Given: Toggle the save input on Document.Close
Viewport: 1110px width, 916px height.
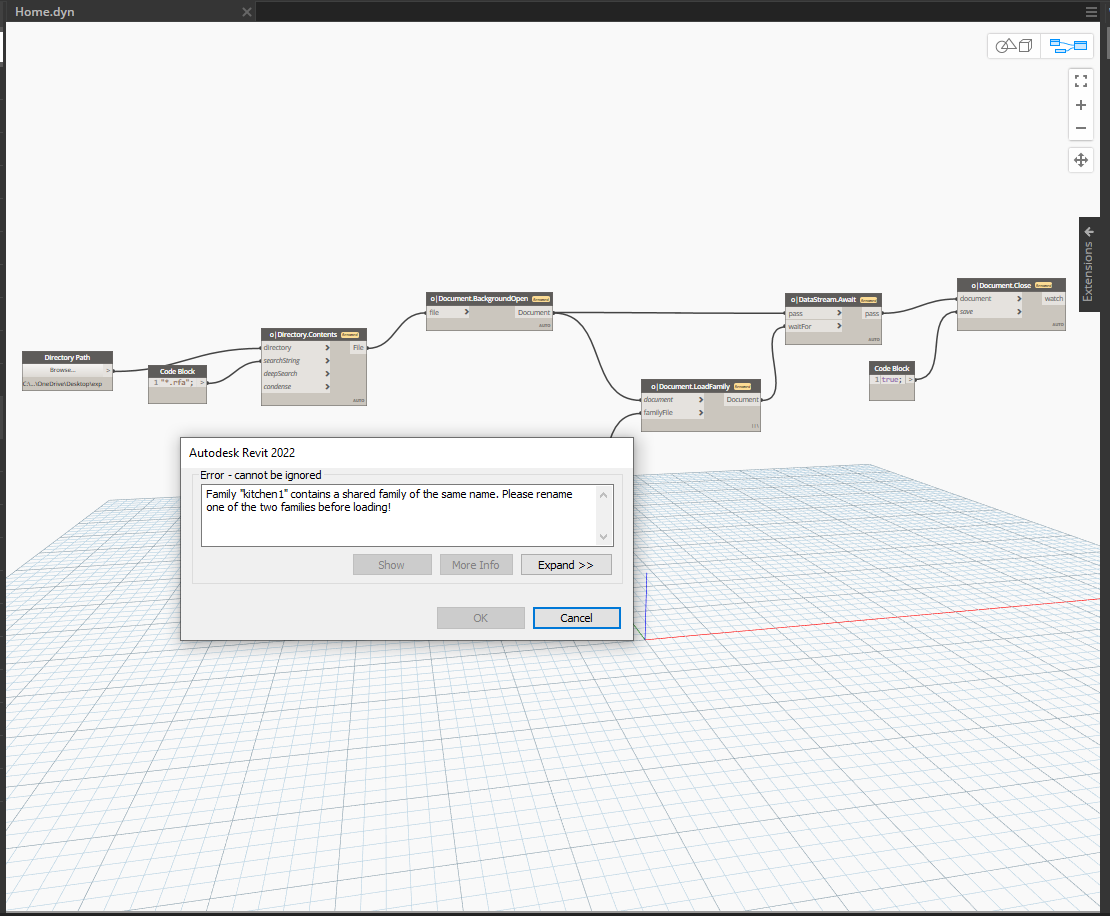Looking at the screenshot, I should pos(1019,311).
